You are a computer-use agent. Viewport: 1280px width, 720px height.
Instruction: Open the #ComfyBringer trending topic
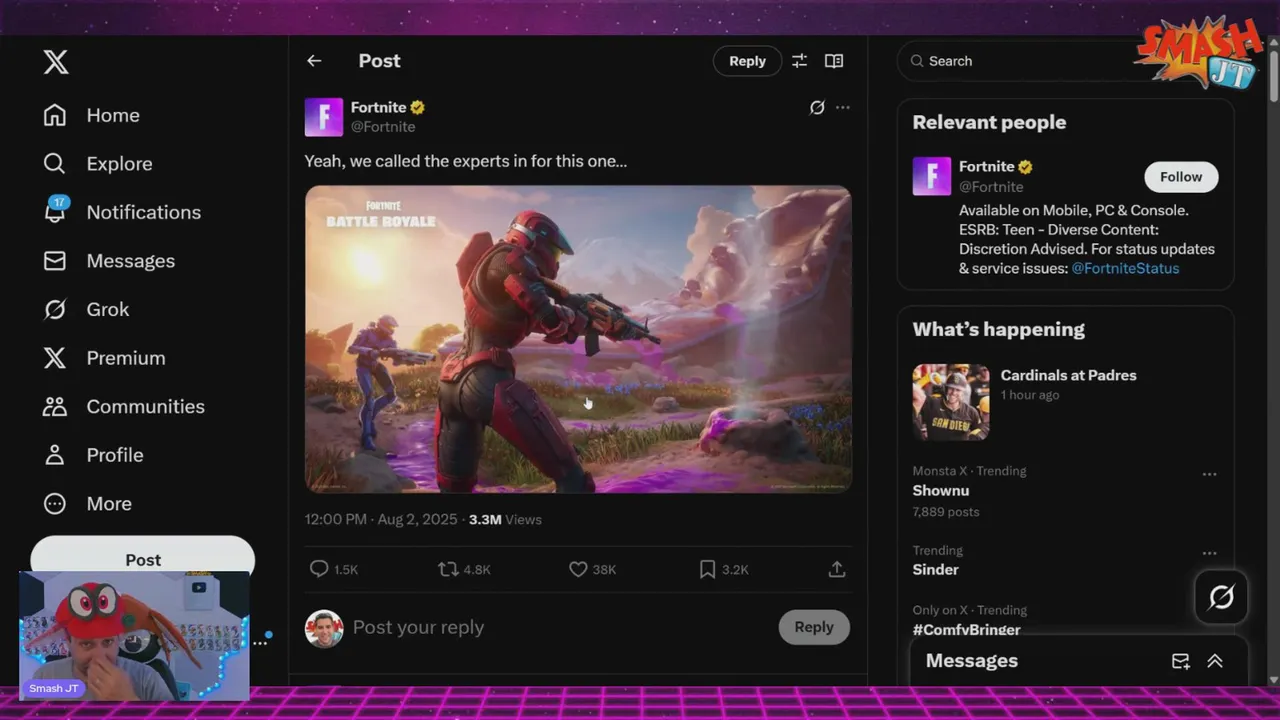(967, 629)
